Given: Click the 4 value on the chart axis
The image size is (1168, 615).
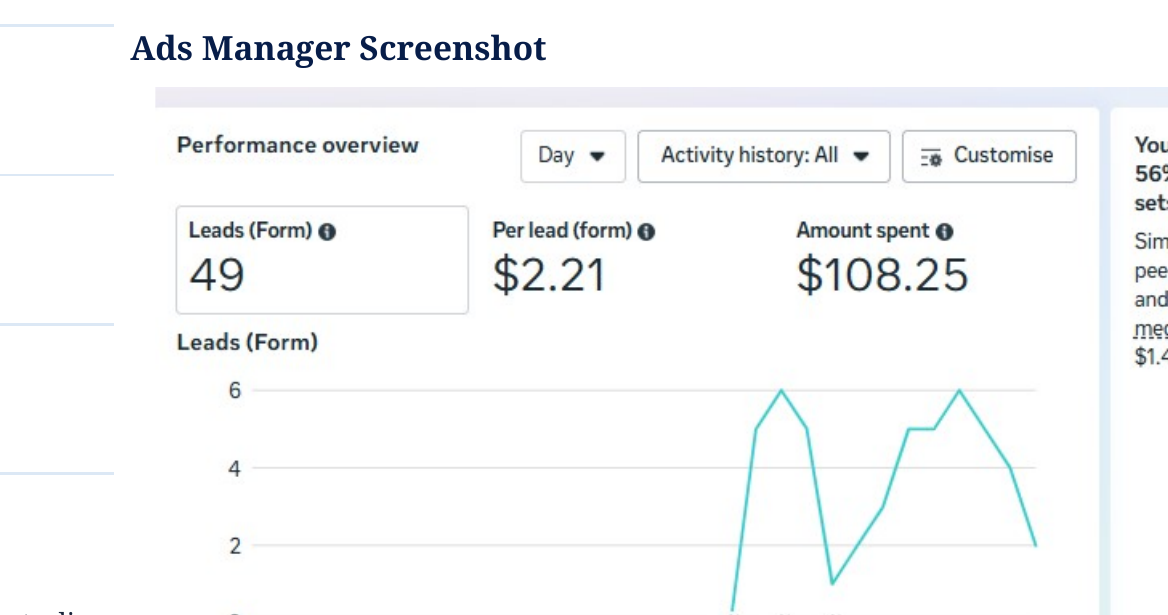Looking at the screenshot, I should [x=235, y=468].
